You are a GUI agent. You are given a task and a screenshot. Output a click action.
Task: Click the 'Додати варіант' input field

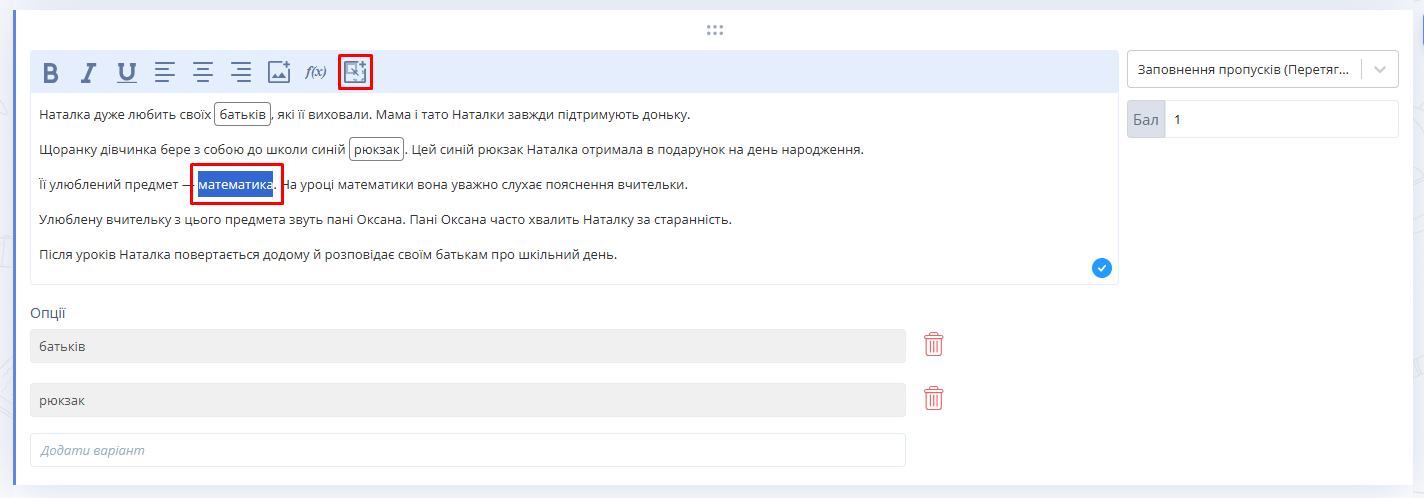point(467,450)
